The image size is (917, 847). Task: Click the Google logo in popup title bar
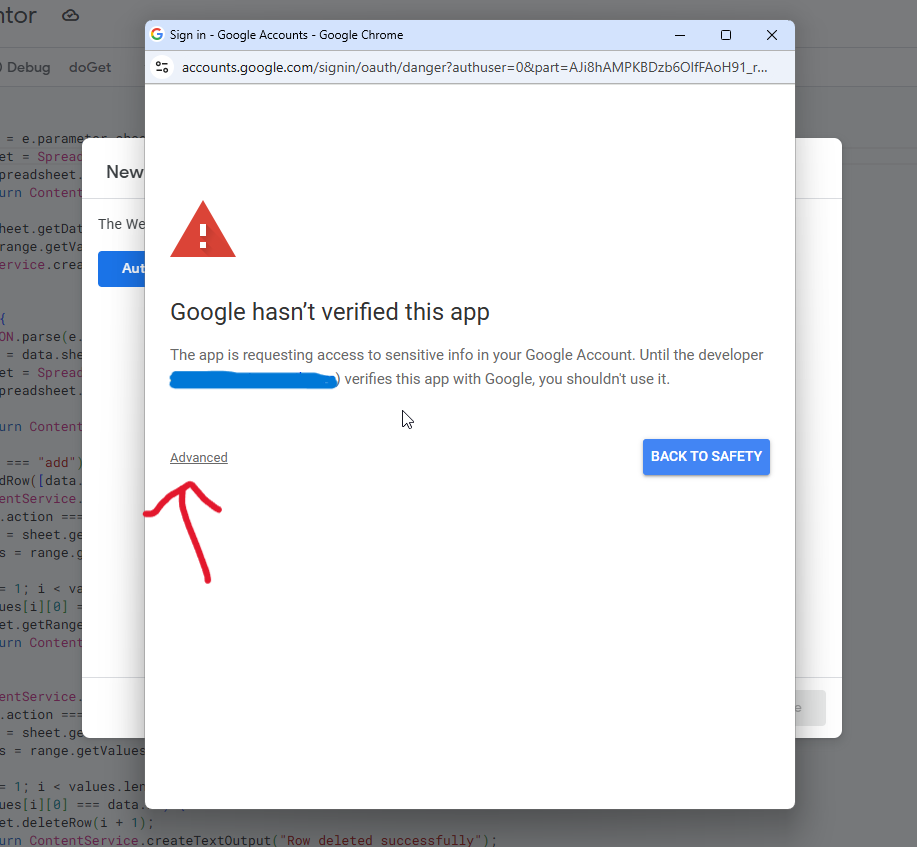(x=157, y=35)
